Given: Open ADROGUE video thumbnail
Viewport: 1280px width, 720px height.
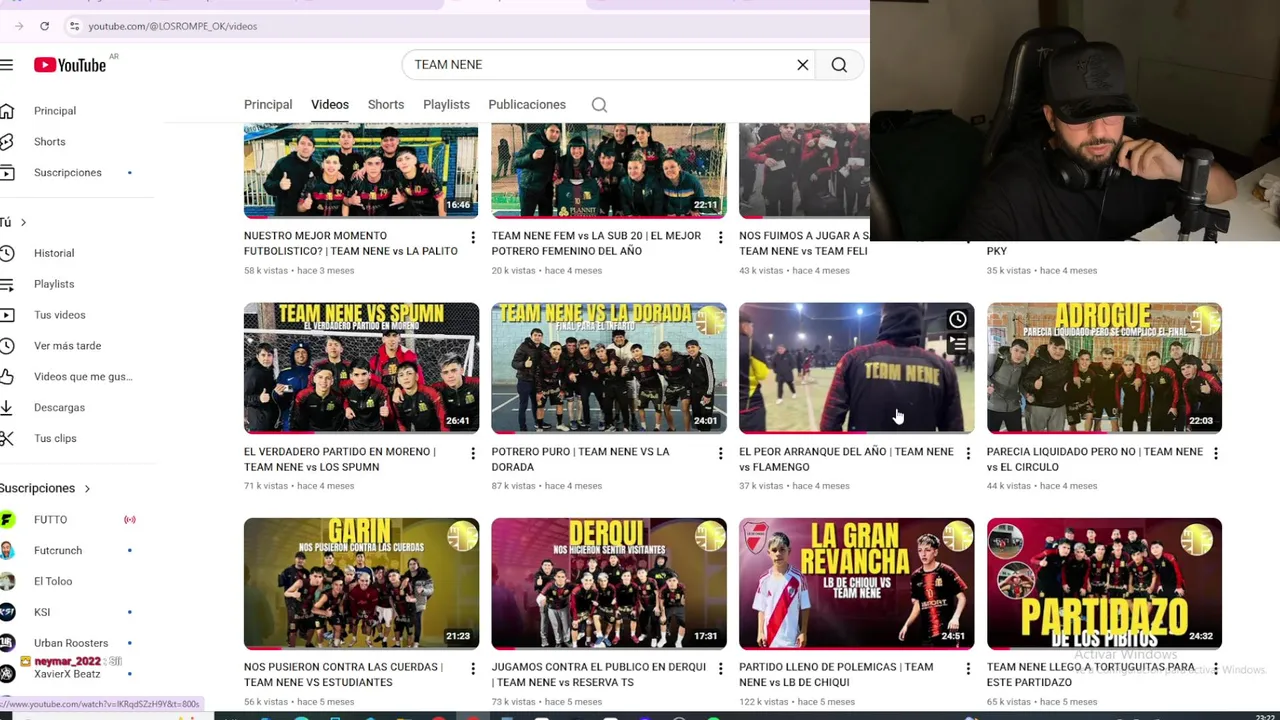Looking at the screenshot, I should (1104, 368).
